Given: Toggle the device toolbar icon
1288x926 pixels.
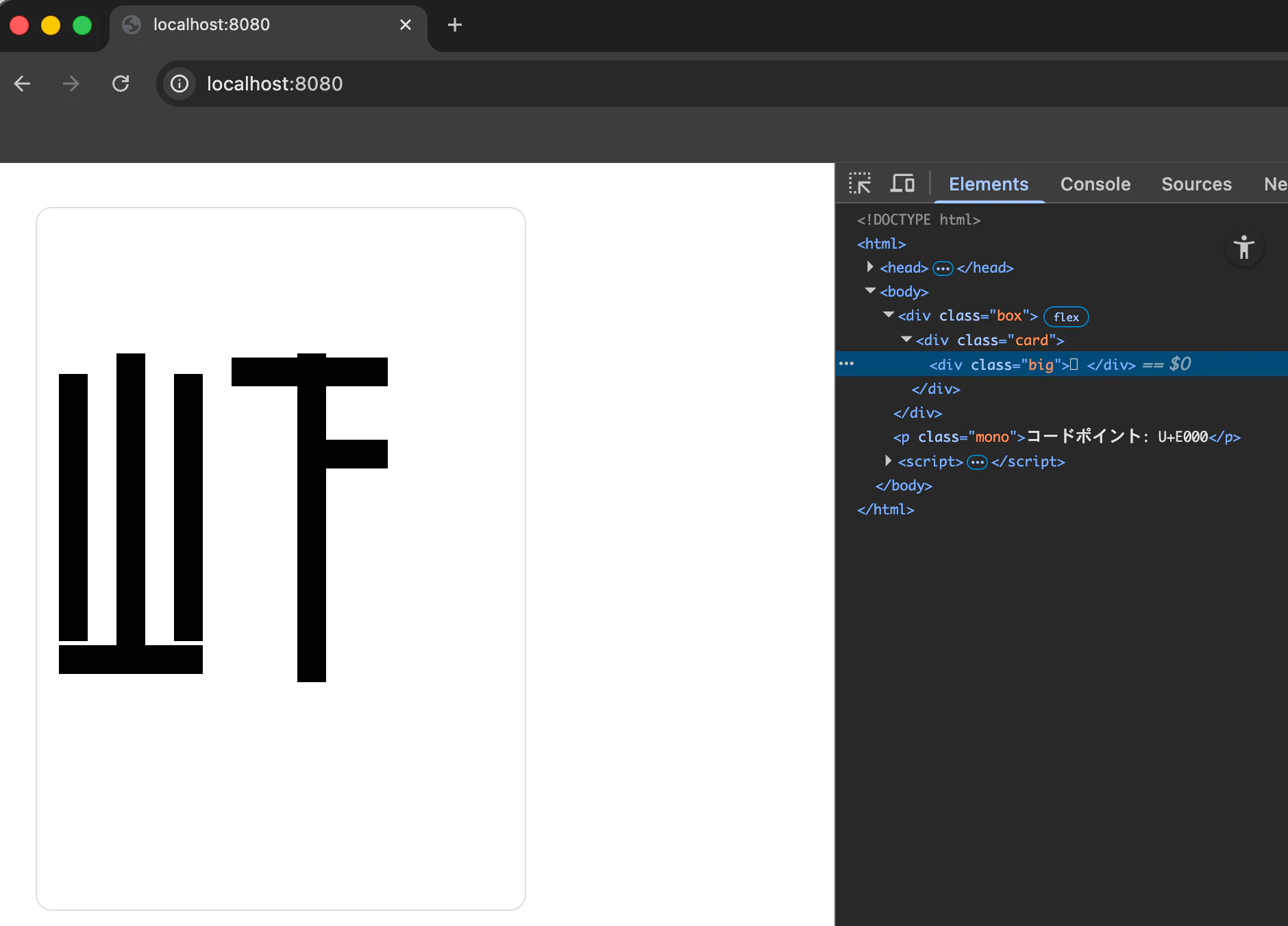Looking at the screenshot, I should click(x=902, y=184).
